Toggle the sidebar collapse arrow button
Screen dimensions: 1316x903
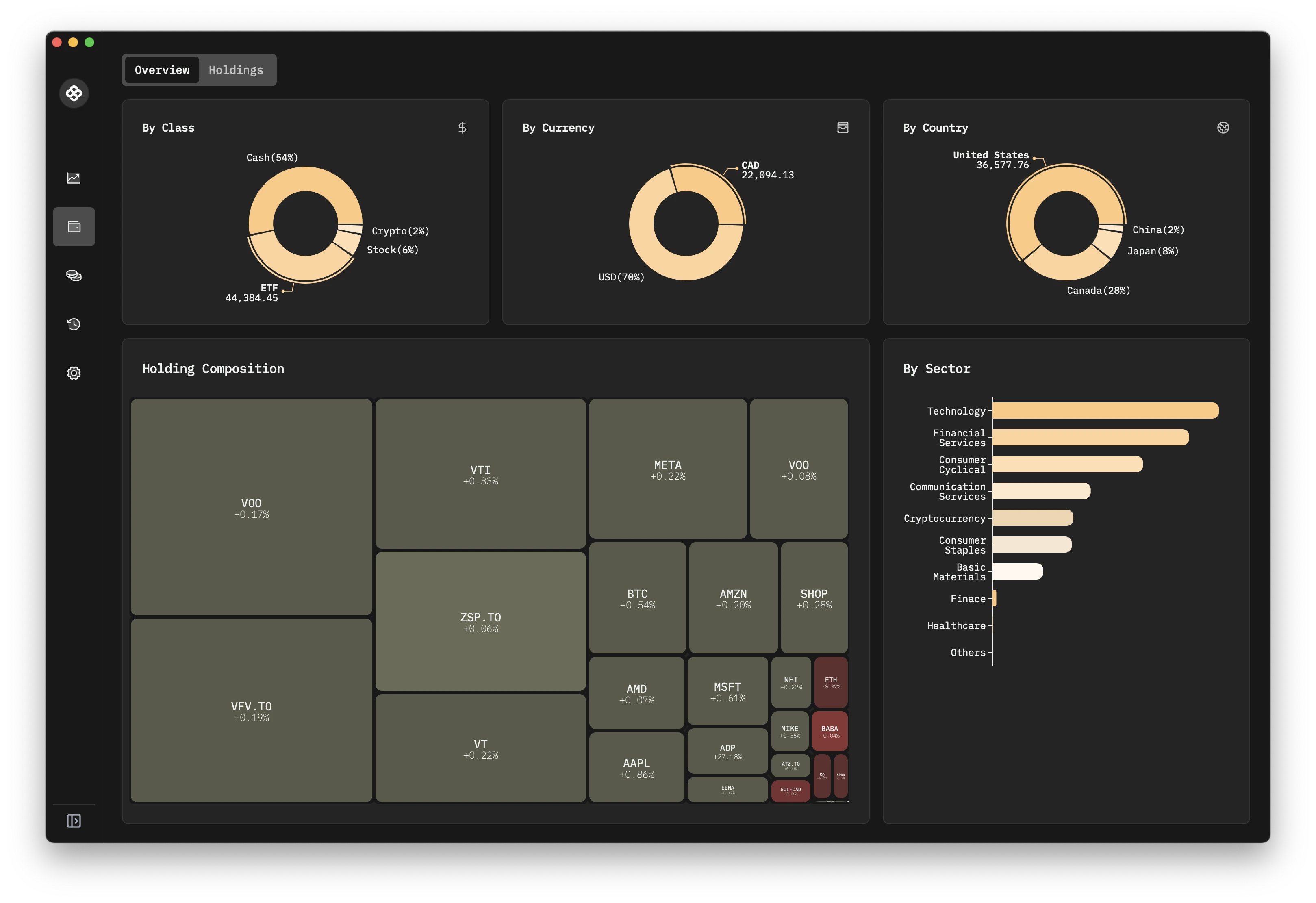[74, 820]
